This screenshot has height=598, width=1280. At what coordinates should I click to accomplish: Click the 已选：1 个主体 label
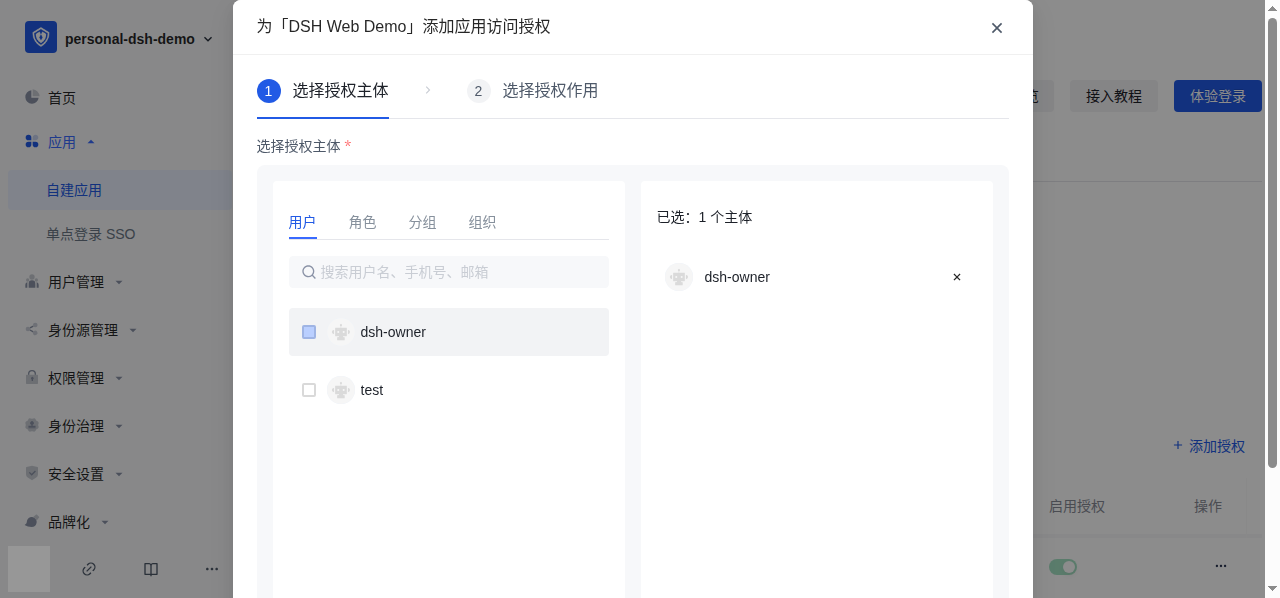(704, 217)
